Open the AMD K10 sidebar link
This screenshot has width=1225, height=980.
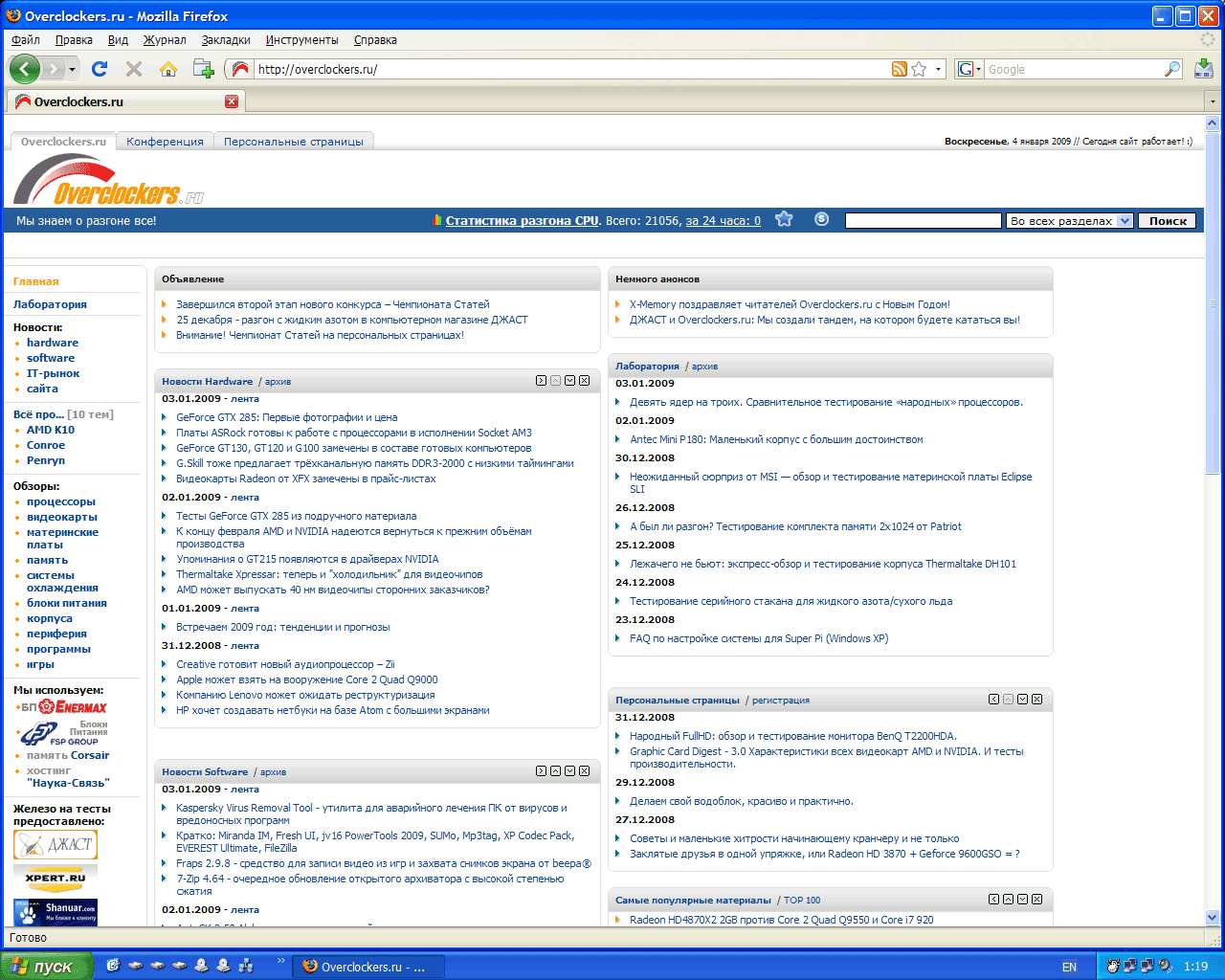pos(51,430)
